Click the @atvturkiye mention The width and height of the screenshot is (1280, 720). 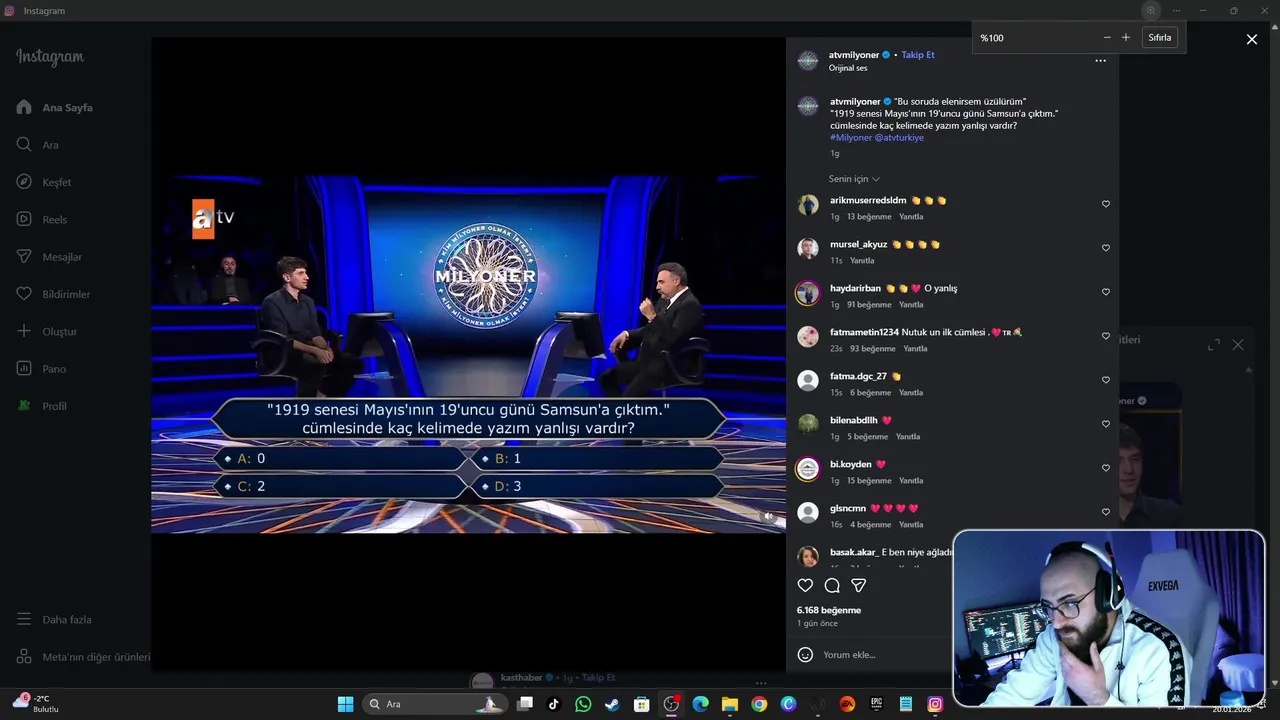[899, 138]
